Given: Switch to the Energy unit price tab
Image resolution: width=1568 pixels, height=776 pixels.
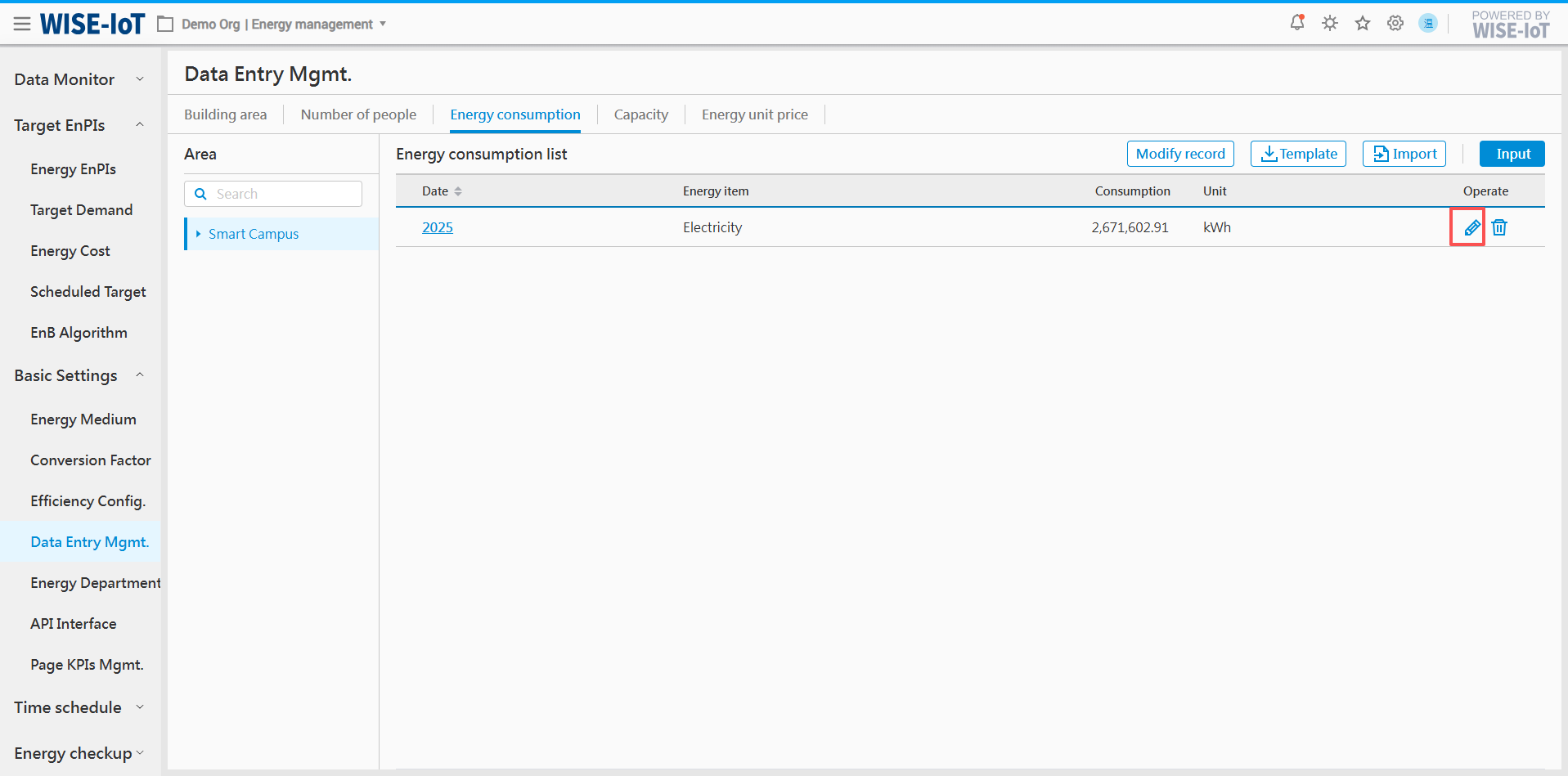Looking at the screenshot, I should pos(754,114).
